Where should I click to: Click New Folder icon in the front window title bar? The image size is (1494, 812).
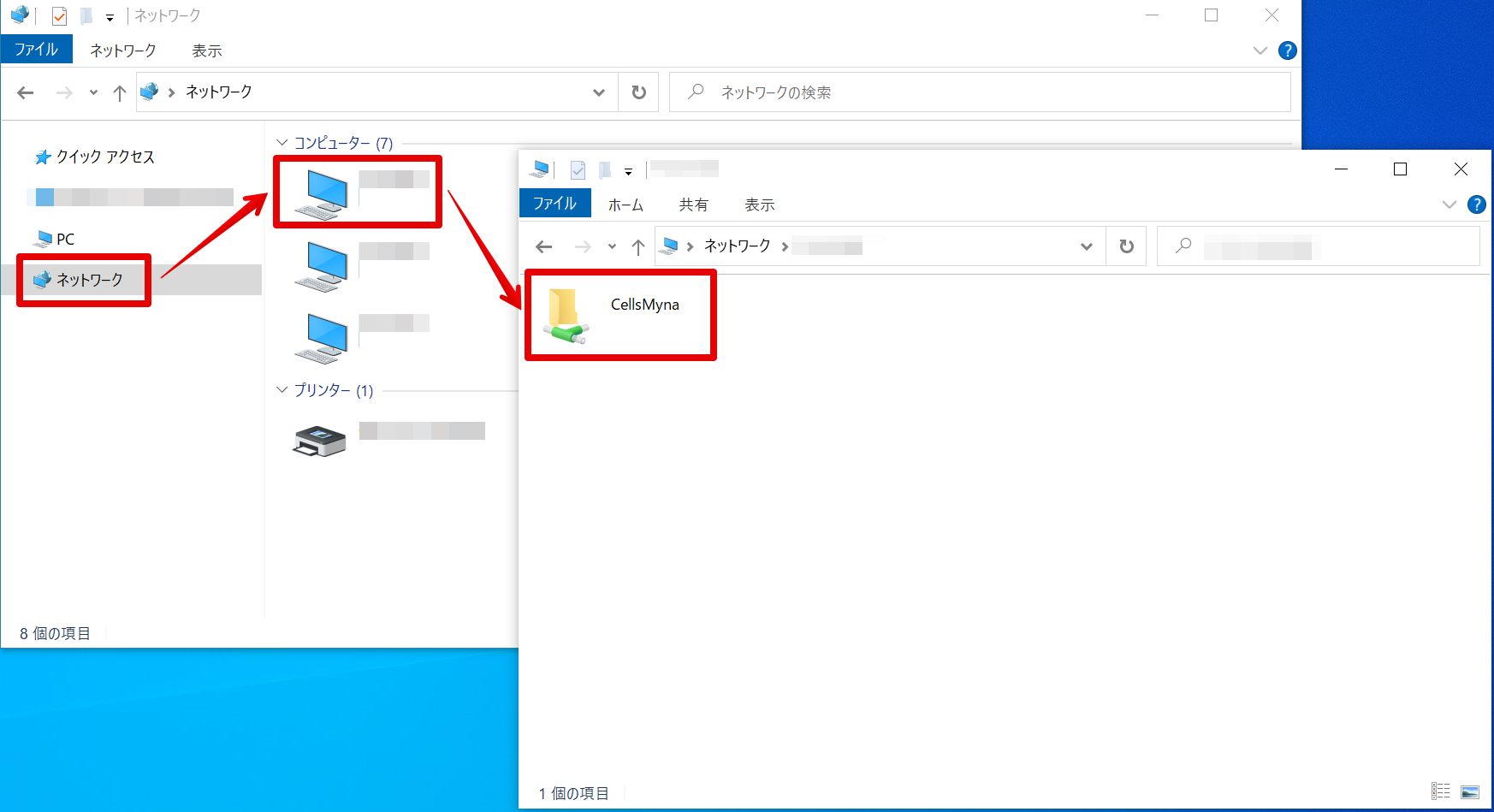[x=604, y=170]
